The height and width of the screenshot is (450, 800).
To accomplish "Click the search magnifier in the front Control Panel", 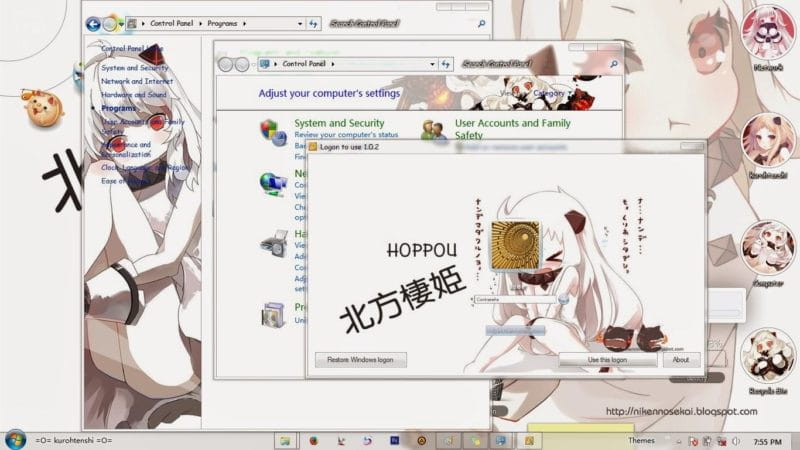I will pos(614,64).
